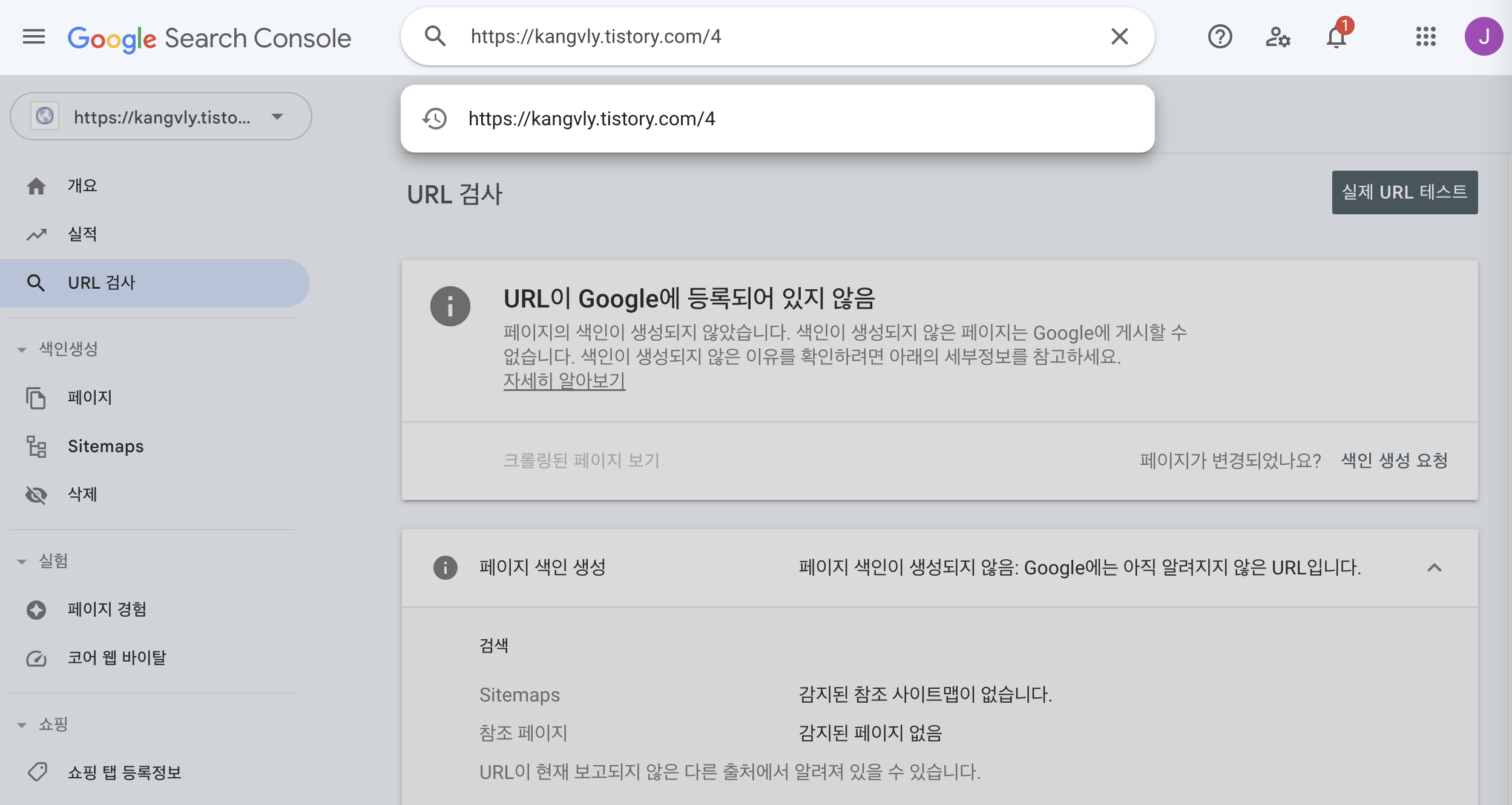The image size is (1512, 805).
Task: Select URL 검사 in the sidebar
Action: [155, 283]
